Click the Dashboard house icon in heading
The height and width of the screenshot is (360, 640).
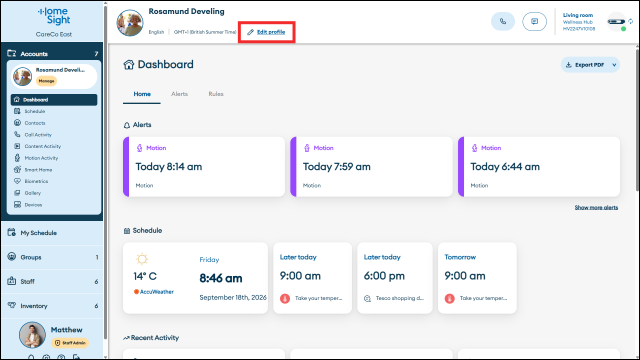tap(129, 64)
